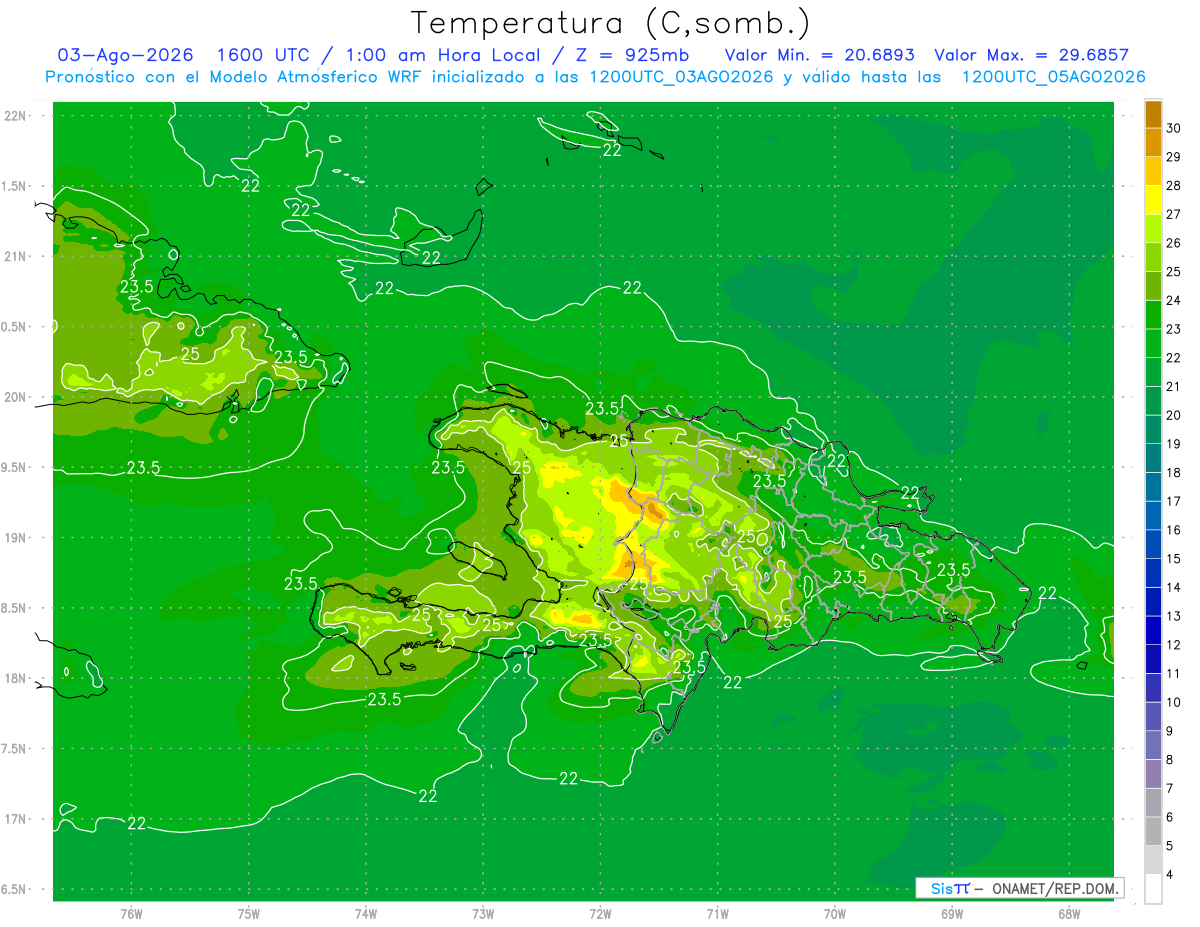Pick the dark blue legend band between 12 and 13
Viewport: 1200px width, 927px height.
point(1154,630)
